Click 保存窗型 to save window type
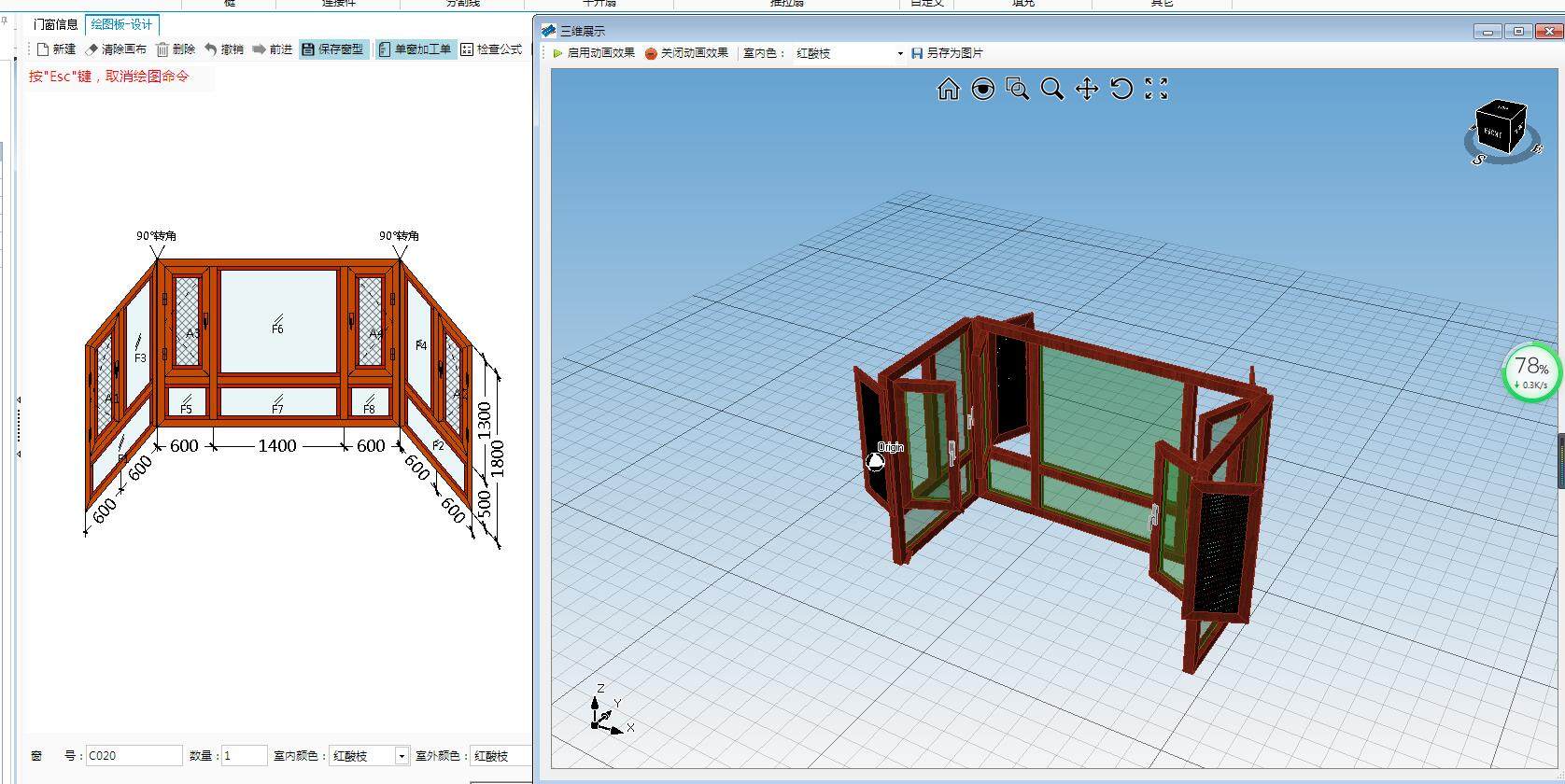 tap(333, 49)
